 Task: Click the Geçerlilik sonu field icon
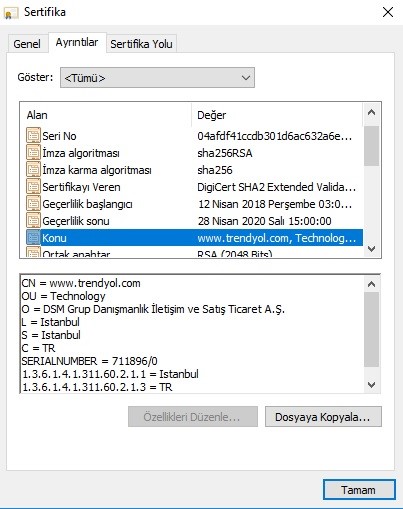(33, 221)
